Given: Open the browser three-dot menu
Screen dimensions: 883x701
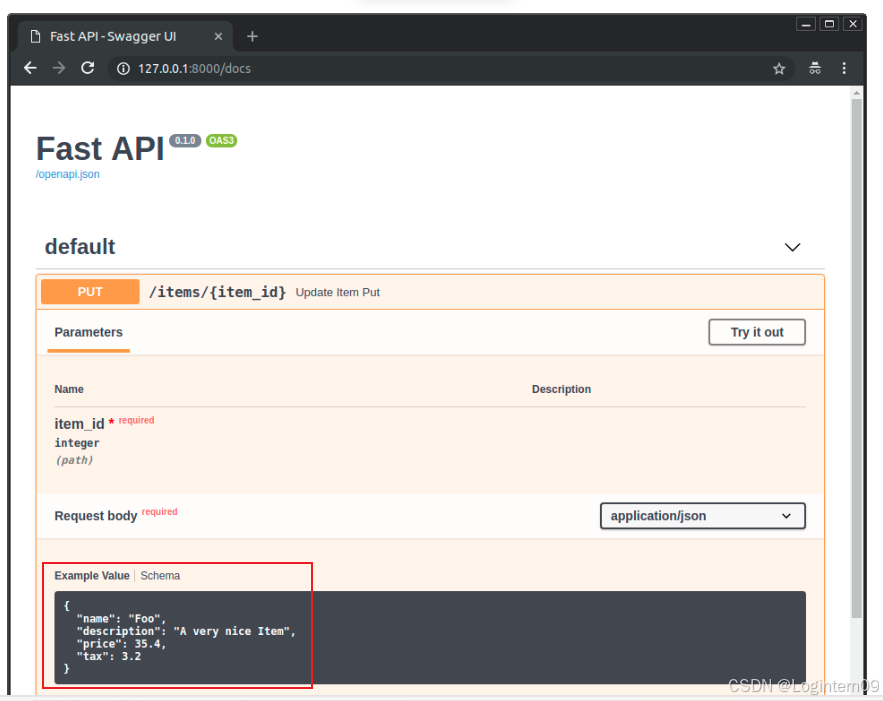Looking at the screenshot, I should [844, 69].
